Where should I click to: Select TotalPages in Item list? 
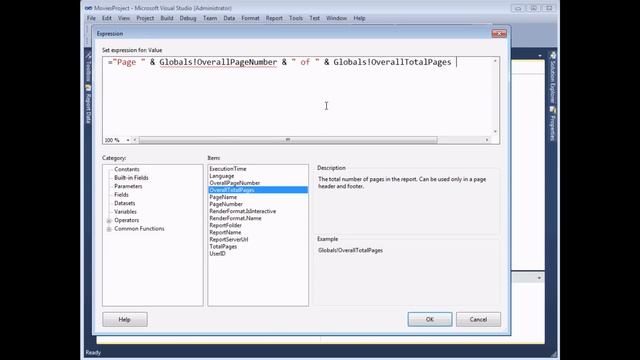(258, 247)
